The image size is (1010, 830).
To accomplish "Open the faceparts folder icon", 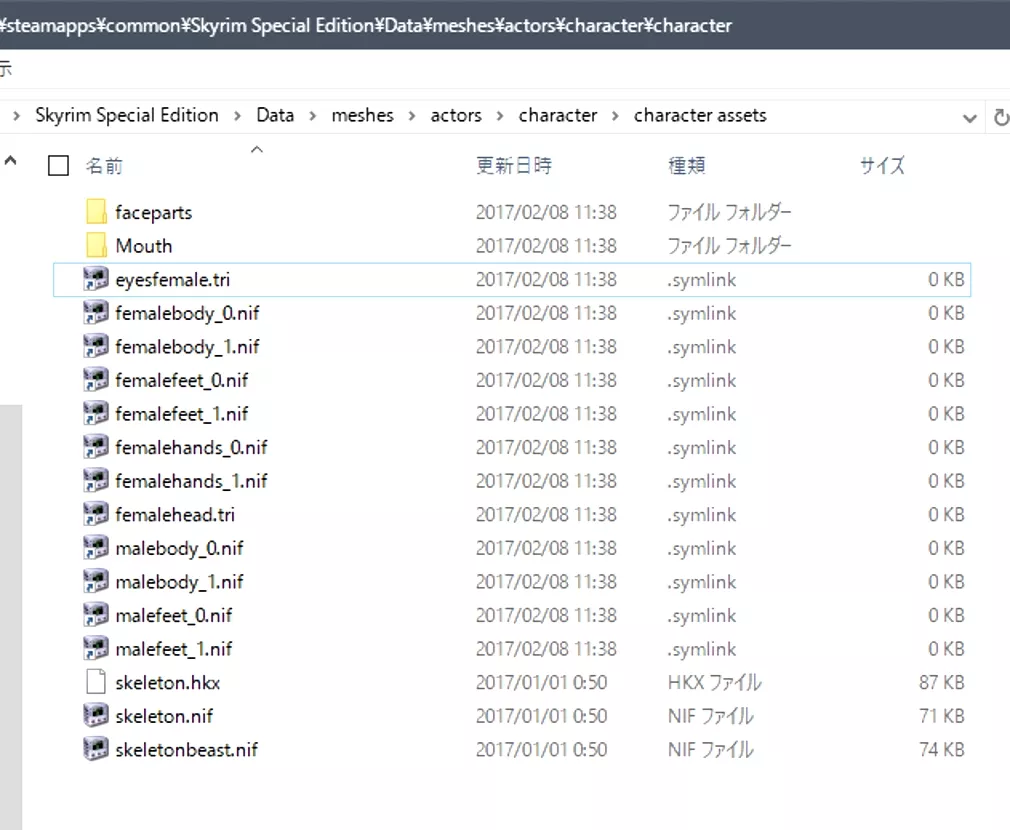I will click(x=96, y=212).
